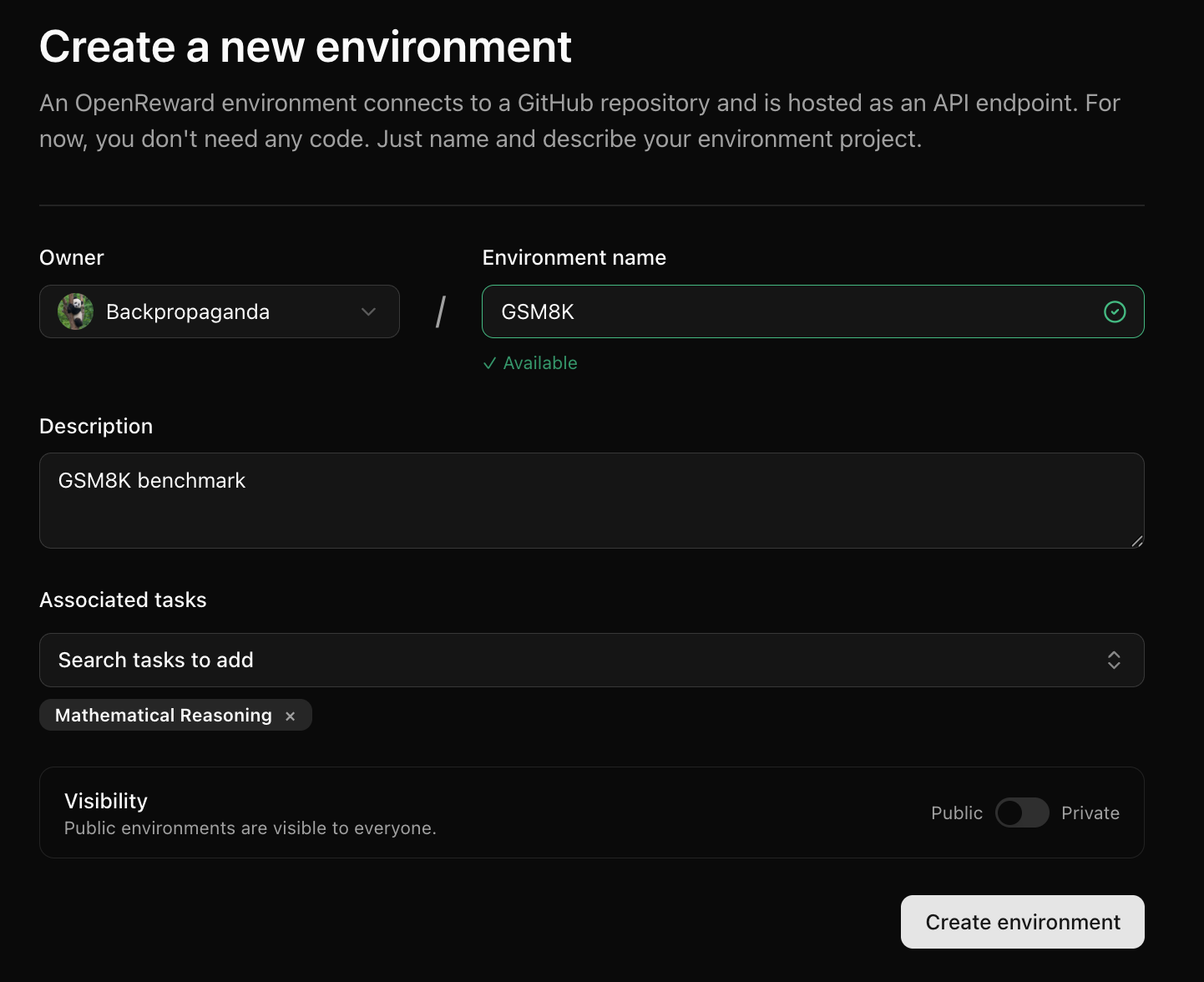
Task: Click the chevron icon on the tasks search box
Action: coord(1114,660)
